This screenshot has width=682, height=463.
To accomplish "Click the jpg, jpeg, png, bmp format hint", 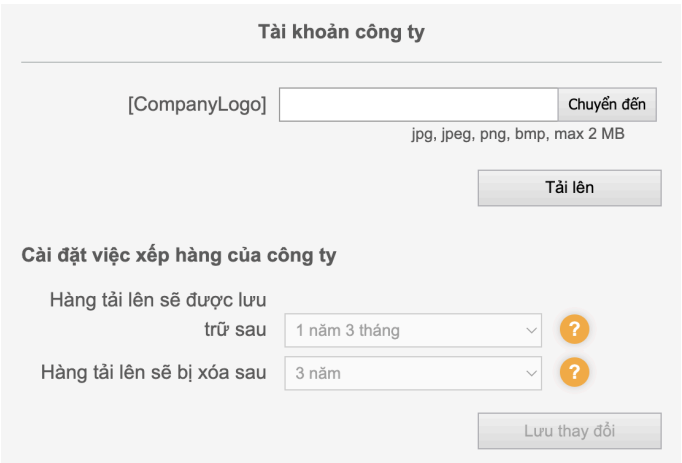I will pos(477,133).
